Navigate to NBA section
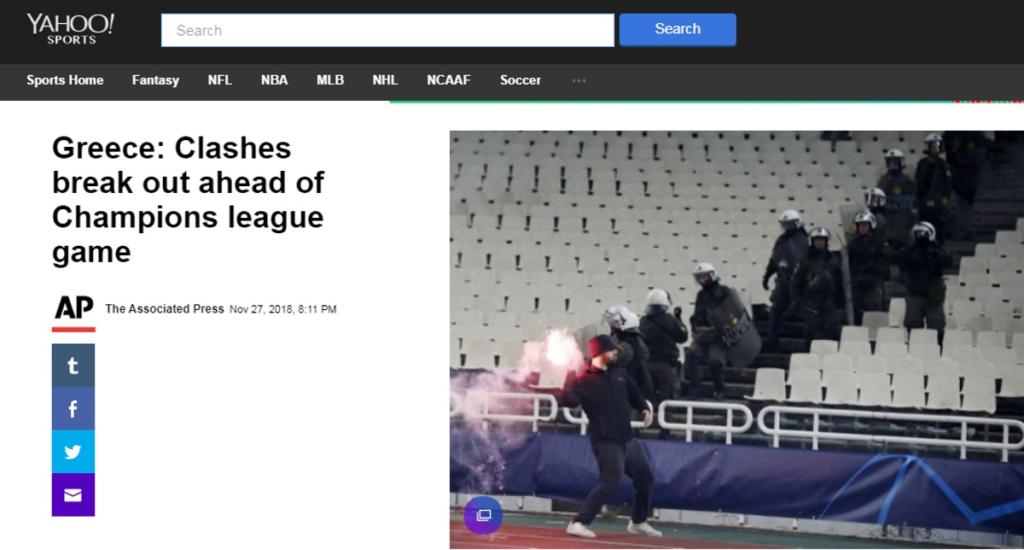Image resolution: width=1024 pixels, height=550 pixels. (274, 80)
